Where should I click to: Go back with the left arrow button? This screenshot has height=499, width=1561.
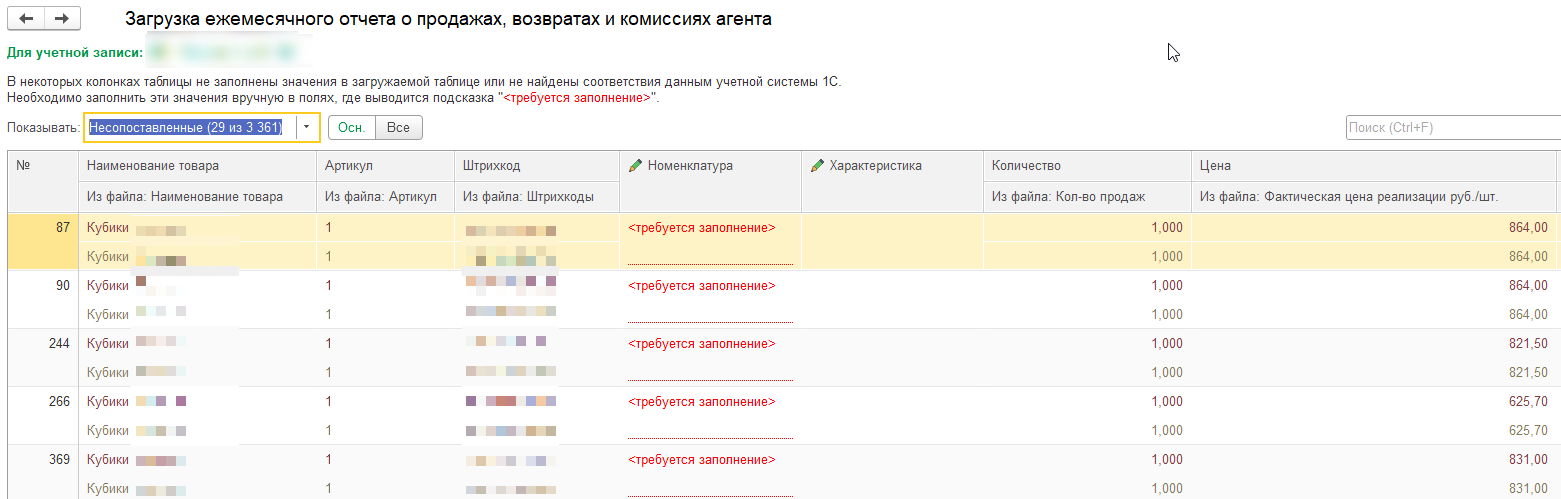point(26,19)
